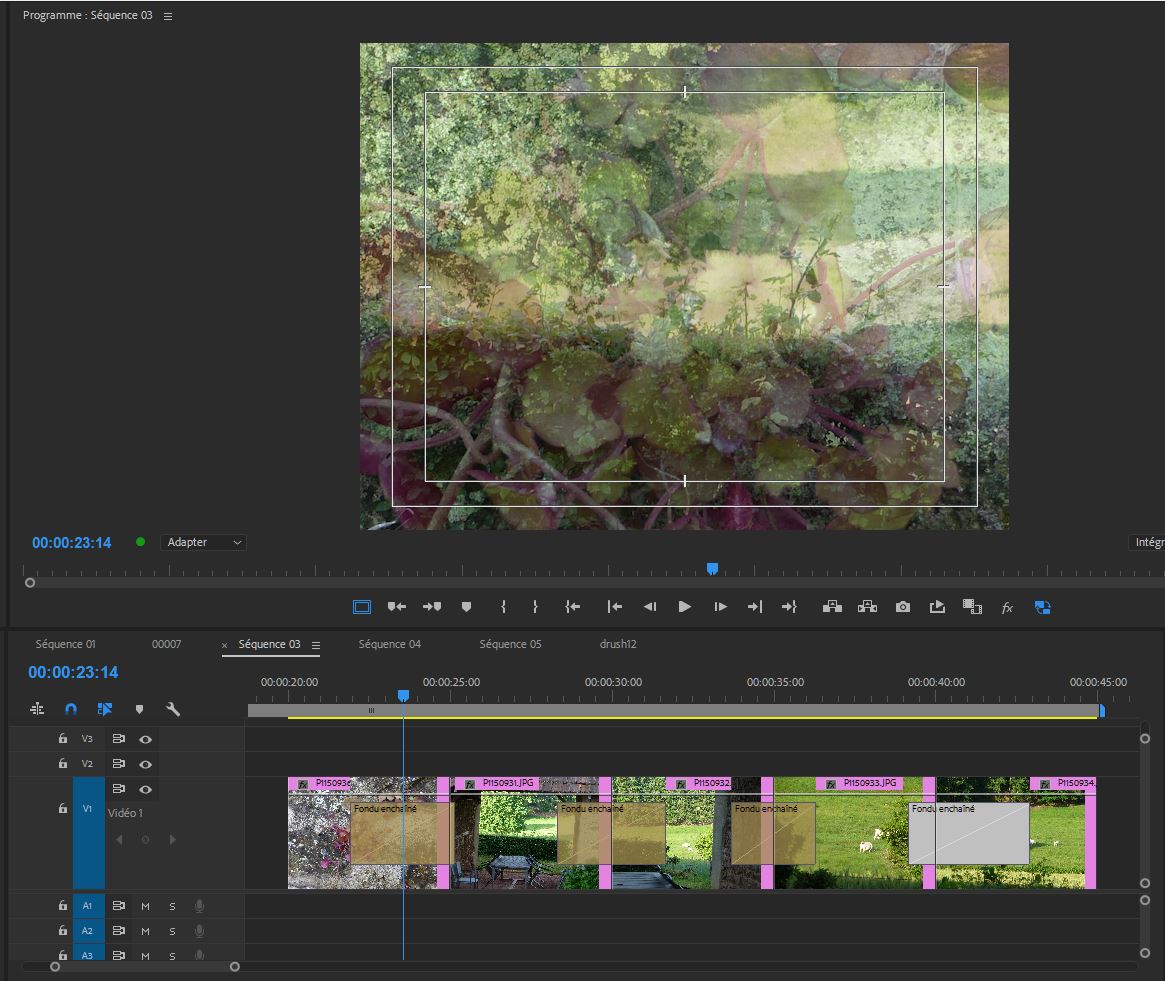Viewport: 1165px width, 981px height.
Task: Solo audio track A2
Action: pos(172,931)
